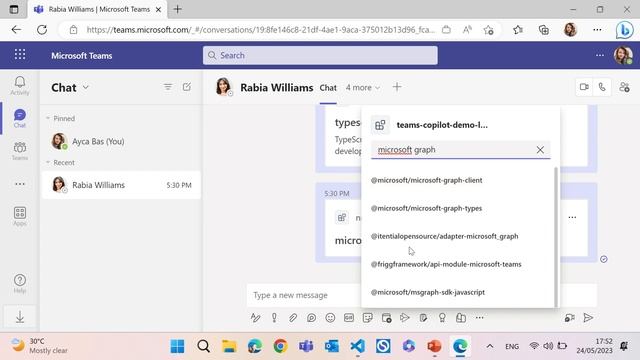The height and width of the screenshot is (360, 640).
Task: Click the browser address bar
Action: 260,30
